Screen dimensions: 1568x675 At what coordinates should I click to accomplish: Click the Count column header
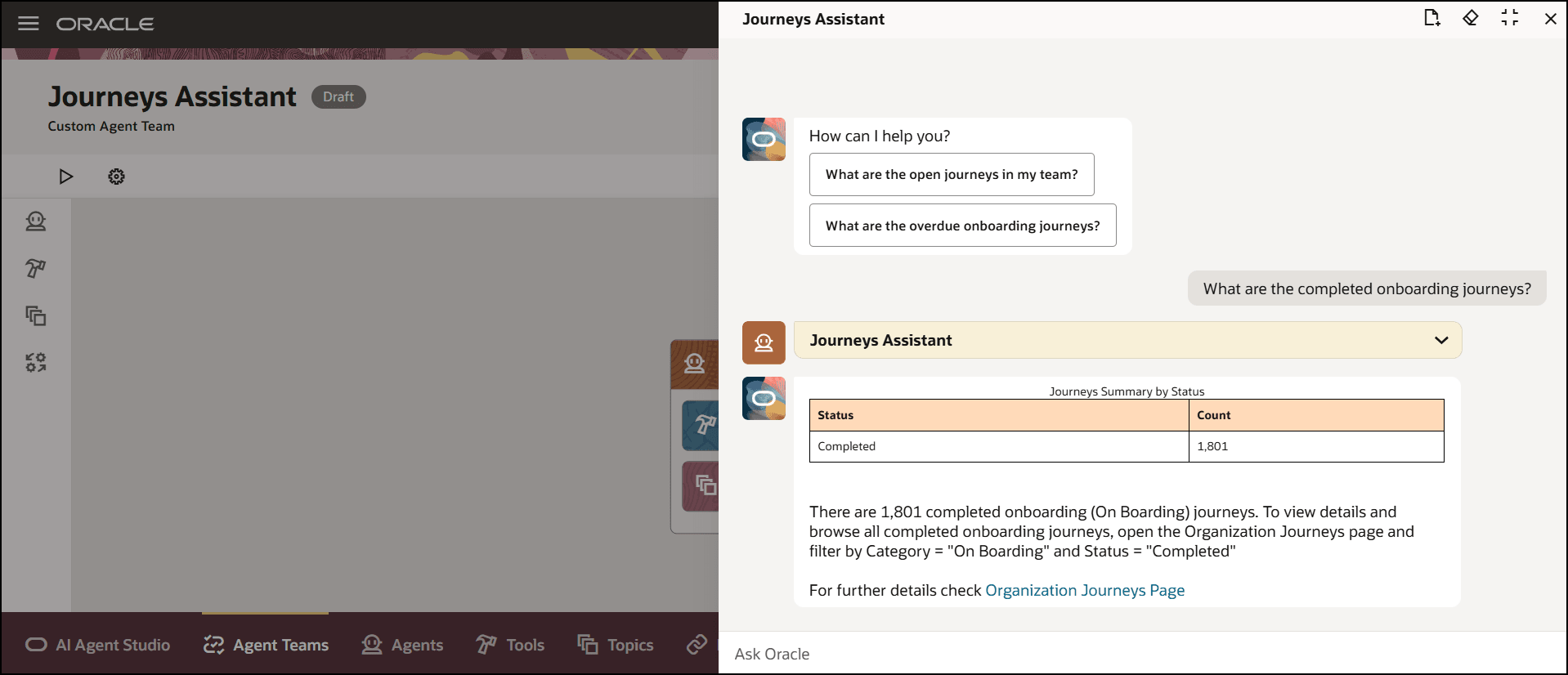pos(1316,415)
